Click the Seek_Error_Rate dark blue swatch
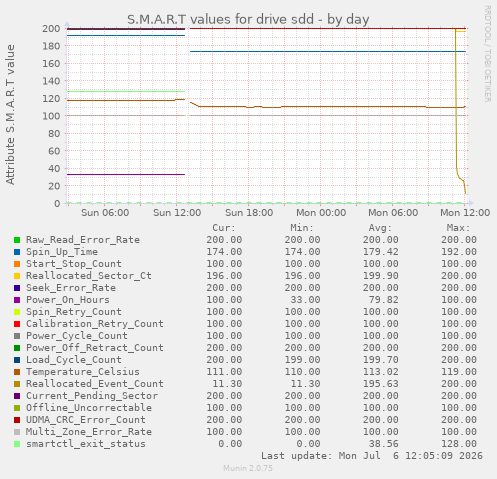Image resolution: width=497 pixels, height=479 pixels. pos(17,288)
